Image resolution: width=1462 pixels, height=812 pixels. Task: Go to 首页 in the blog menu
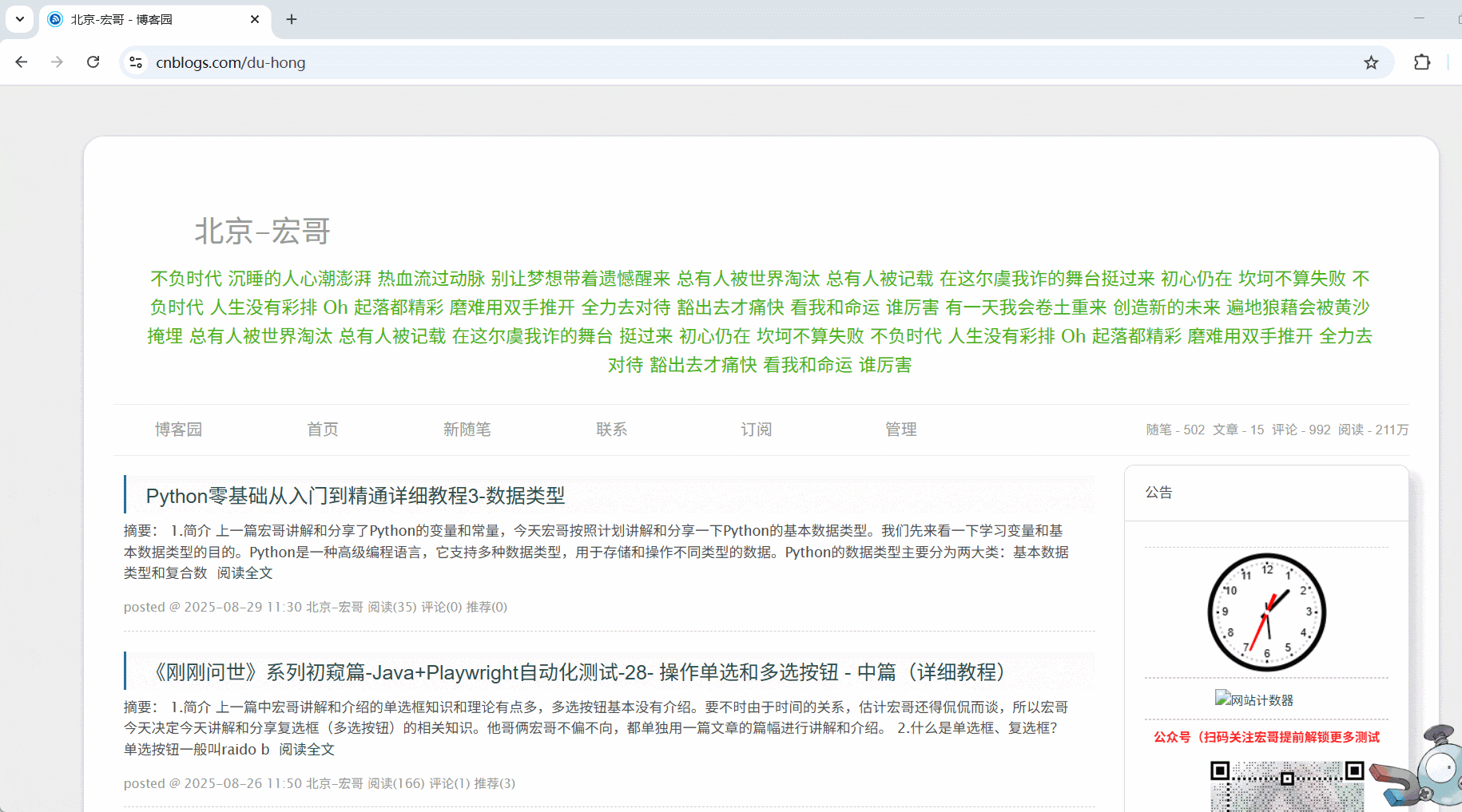coord(323,430)
